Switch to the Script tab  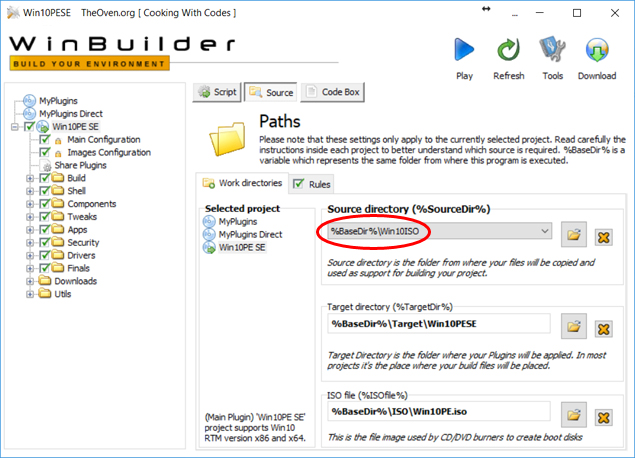pyautogui.click(x=217, y=92)
